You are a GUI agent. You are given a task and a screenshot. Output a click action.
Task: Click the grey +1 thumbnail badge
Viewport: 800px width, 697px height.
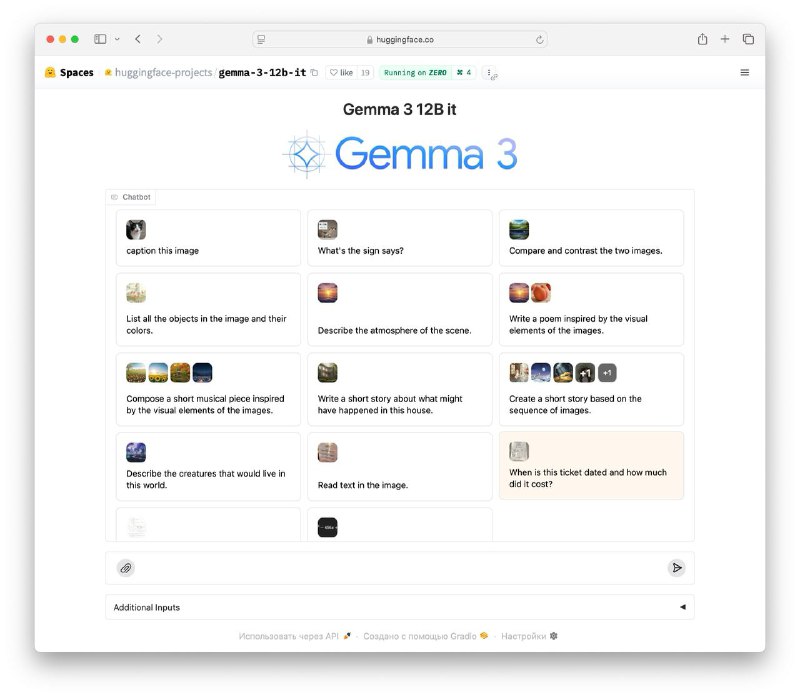[607, 372]
